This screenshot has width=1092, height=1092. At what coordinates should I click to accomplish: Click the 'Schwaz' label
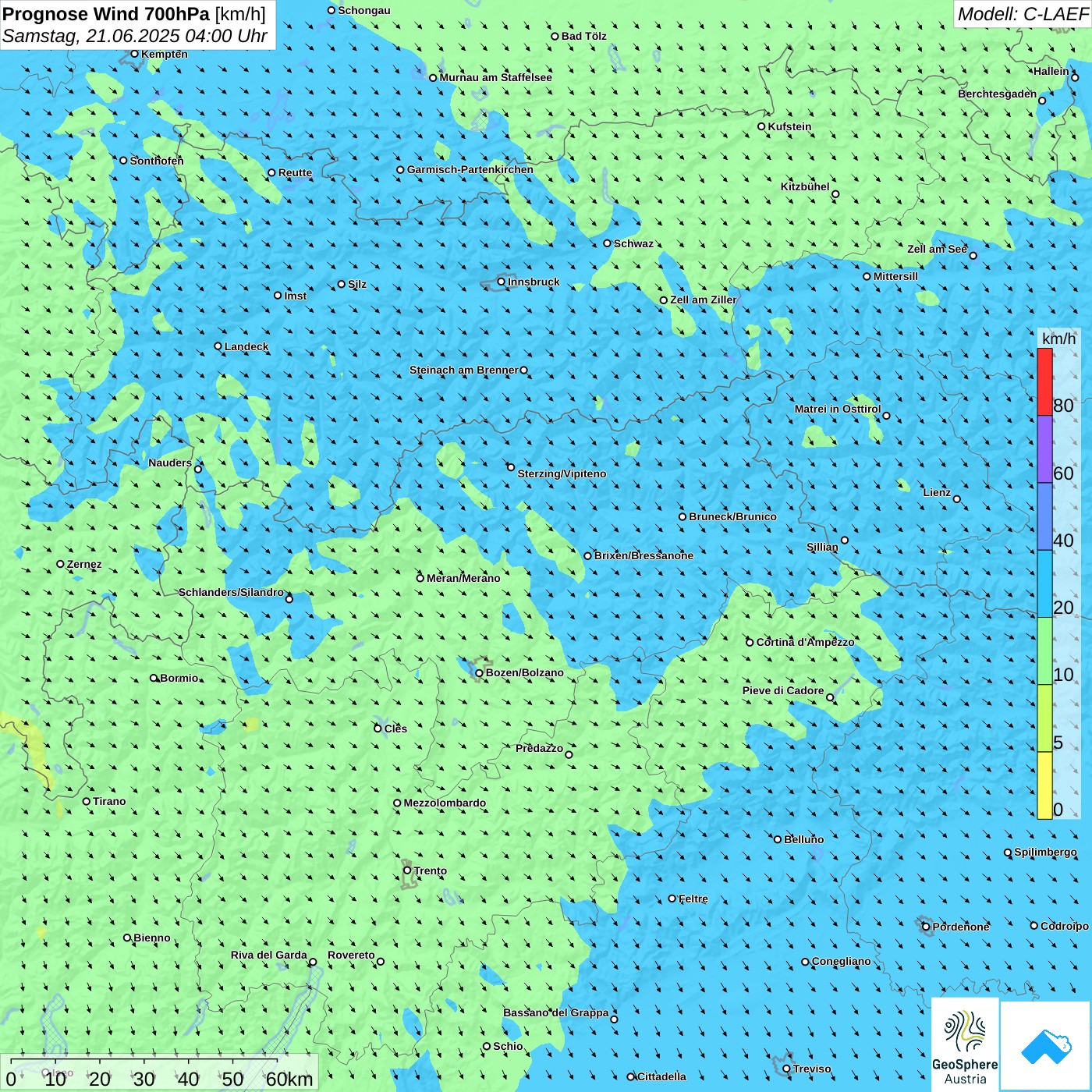click(633, 243)
